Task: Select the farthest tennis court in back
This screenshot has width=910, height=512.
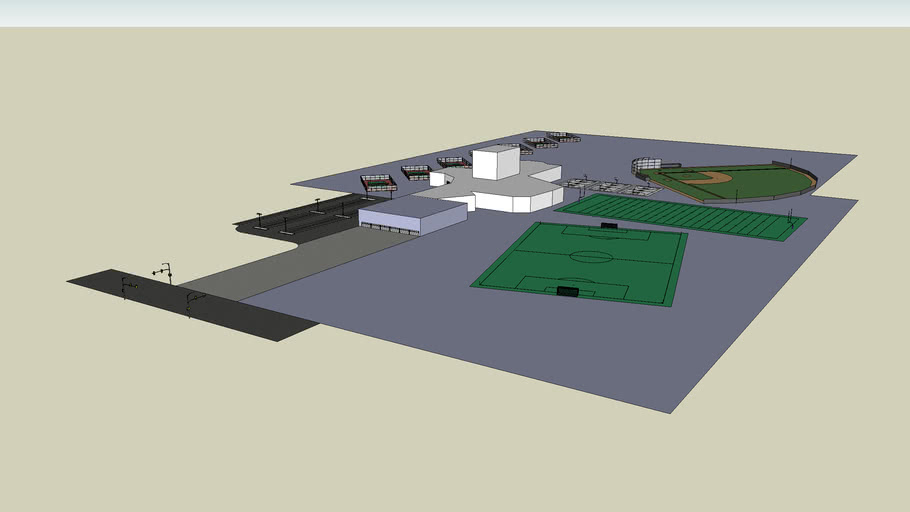Action: coord(563,137)
